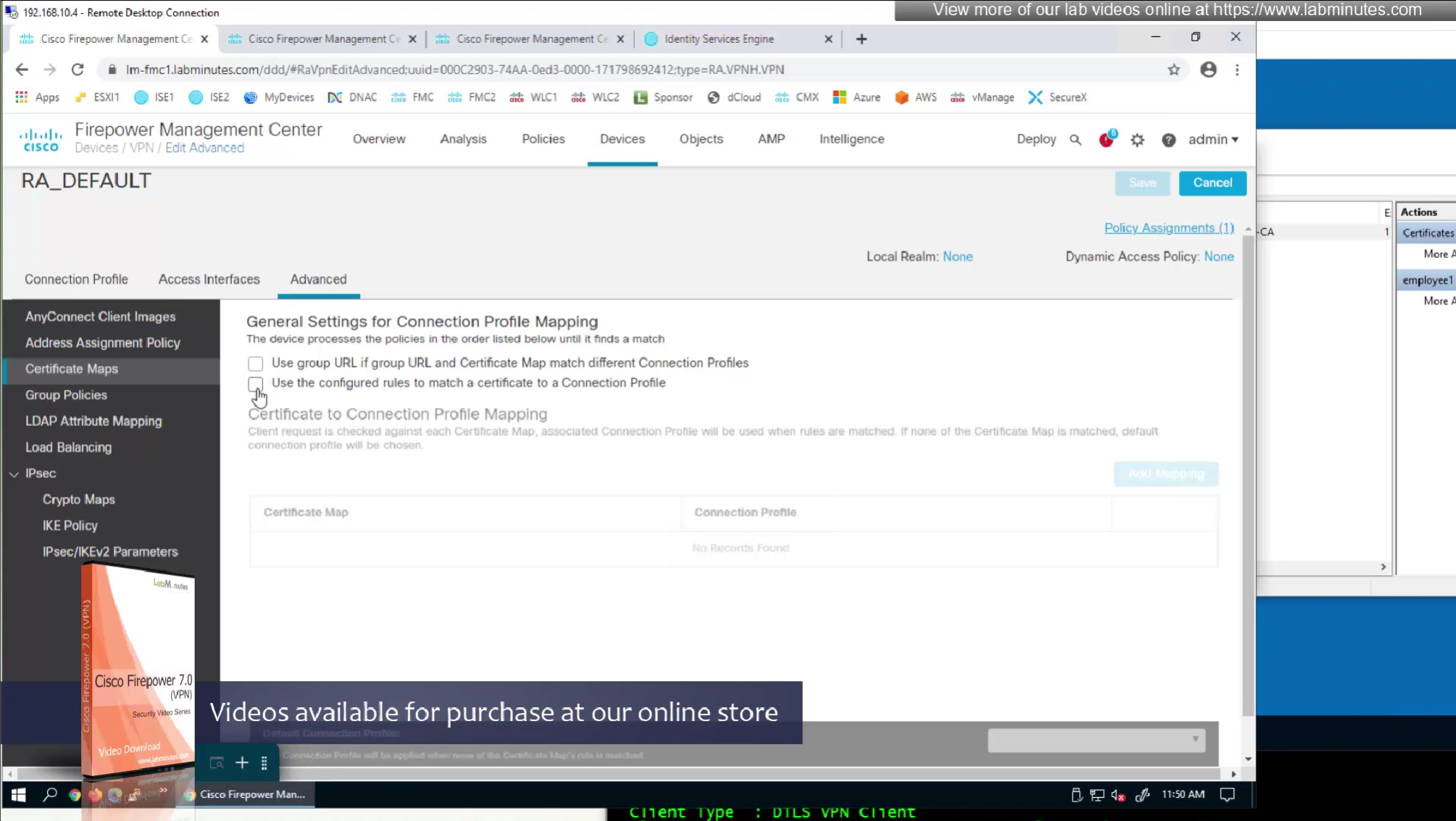Open the red notifications alert icon

[x=1106, y=140]
